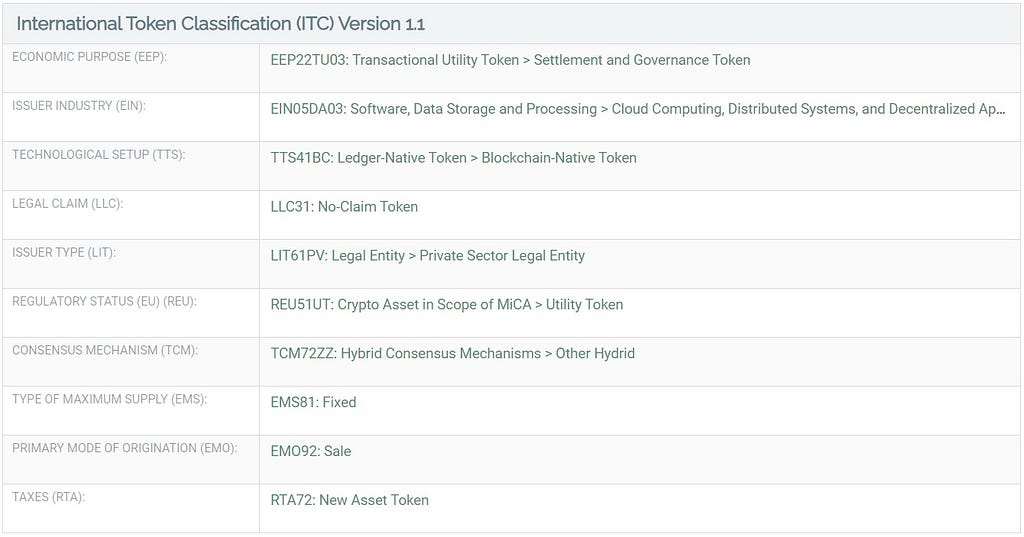Select the ECONOMIC PURPOSE (EEP) label

coord(89,57)
